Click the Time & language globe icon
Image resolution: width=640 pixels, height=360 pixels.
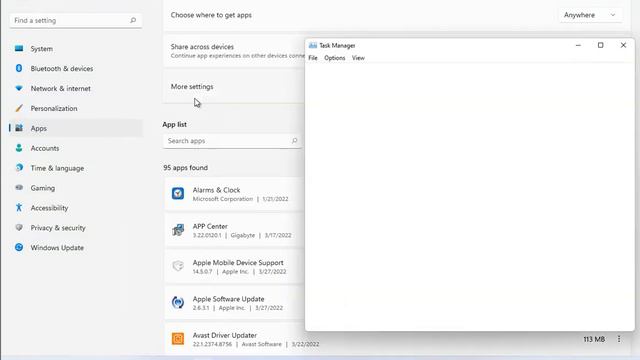(x=19, y=168)
